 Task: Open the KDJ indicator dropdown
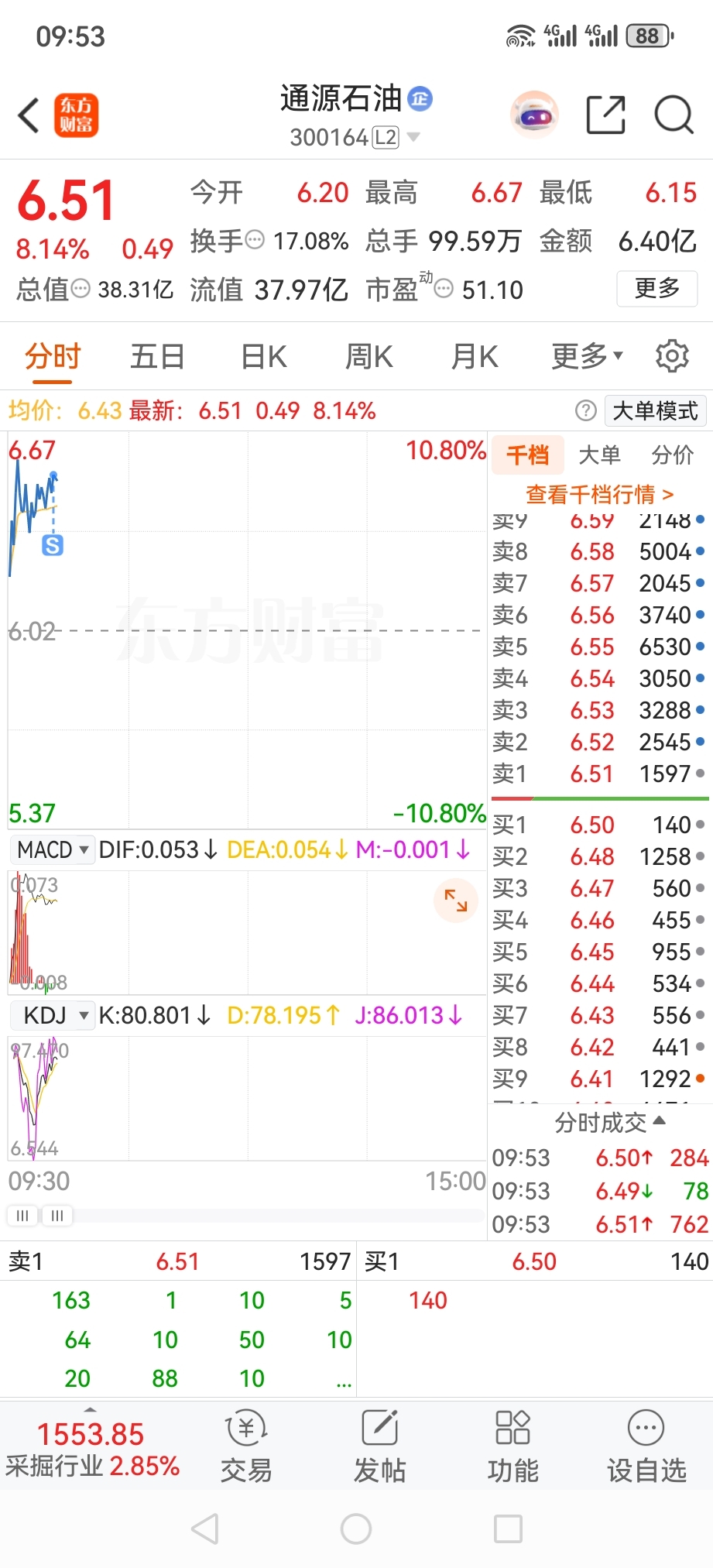point(54,1015)
